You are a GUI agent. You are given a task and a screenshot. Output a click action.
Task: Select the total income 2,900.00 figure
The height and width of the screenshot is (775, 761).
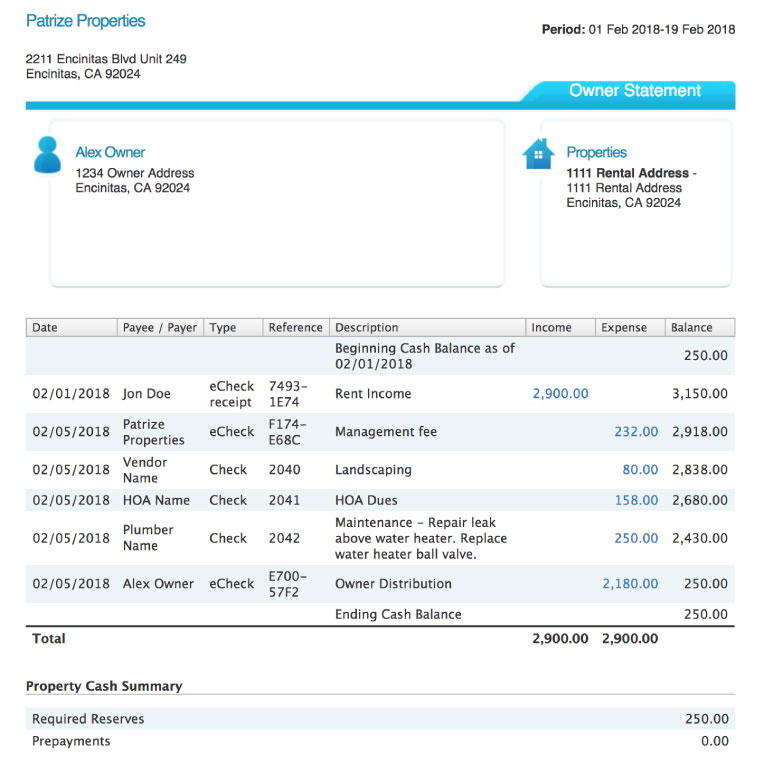point(560,639)
